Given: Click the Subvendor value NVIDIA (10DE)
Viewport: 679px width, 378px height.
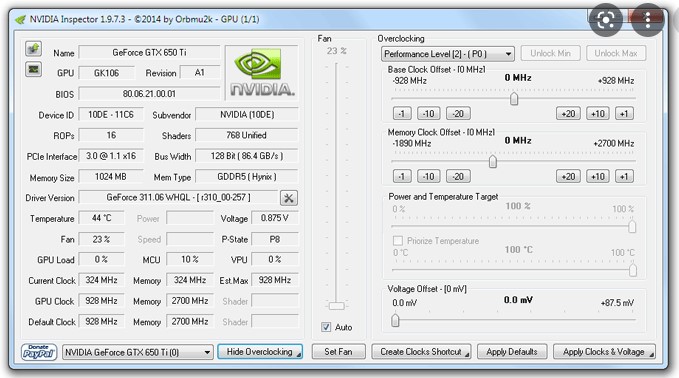Looking at the screenshot, I should [247, 115].
